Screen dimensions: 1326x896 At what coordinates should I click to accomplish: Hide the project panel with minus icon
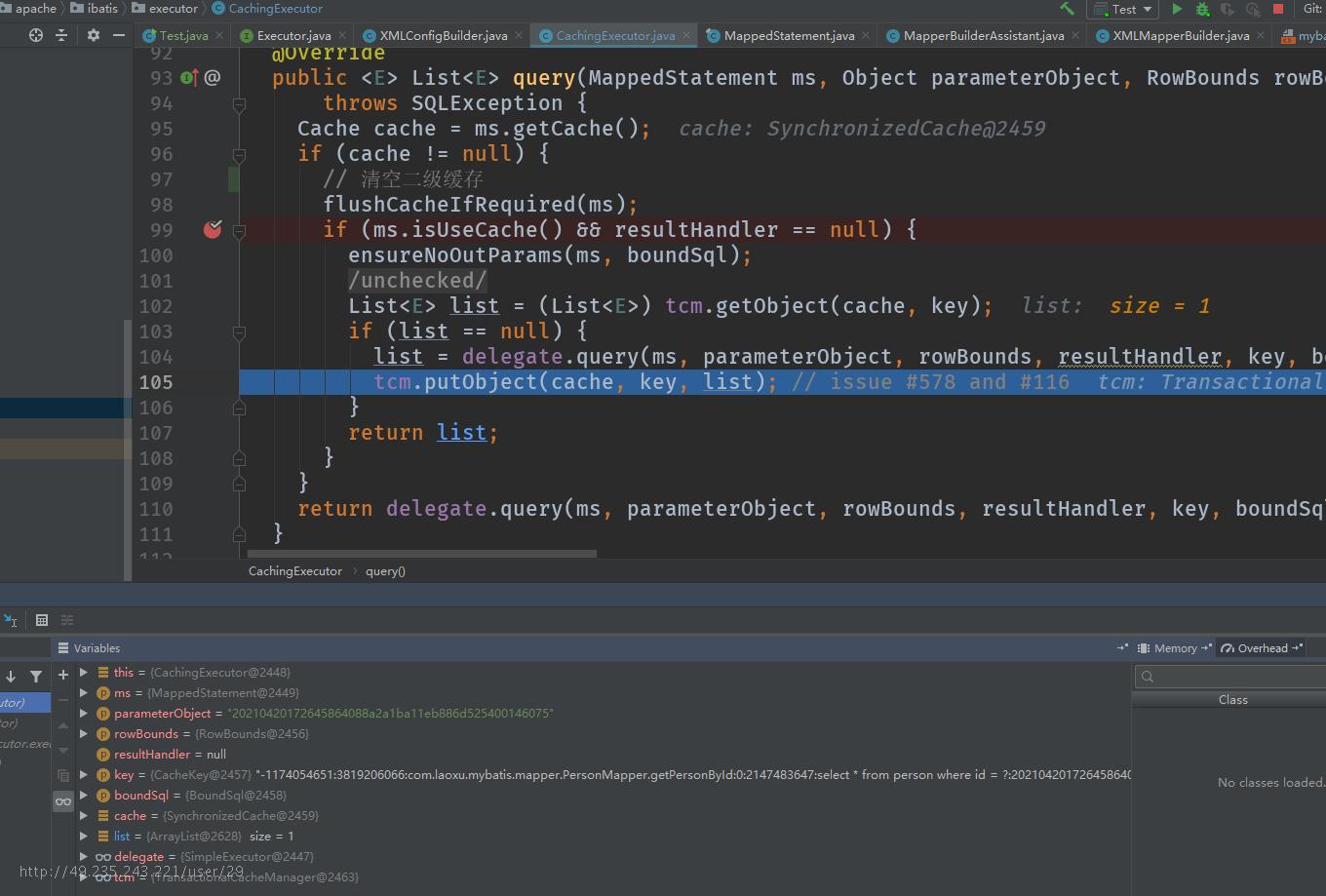[119, 34]
